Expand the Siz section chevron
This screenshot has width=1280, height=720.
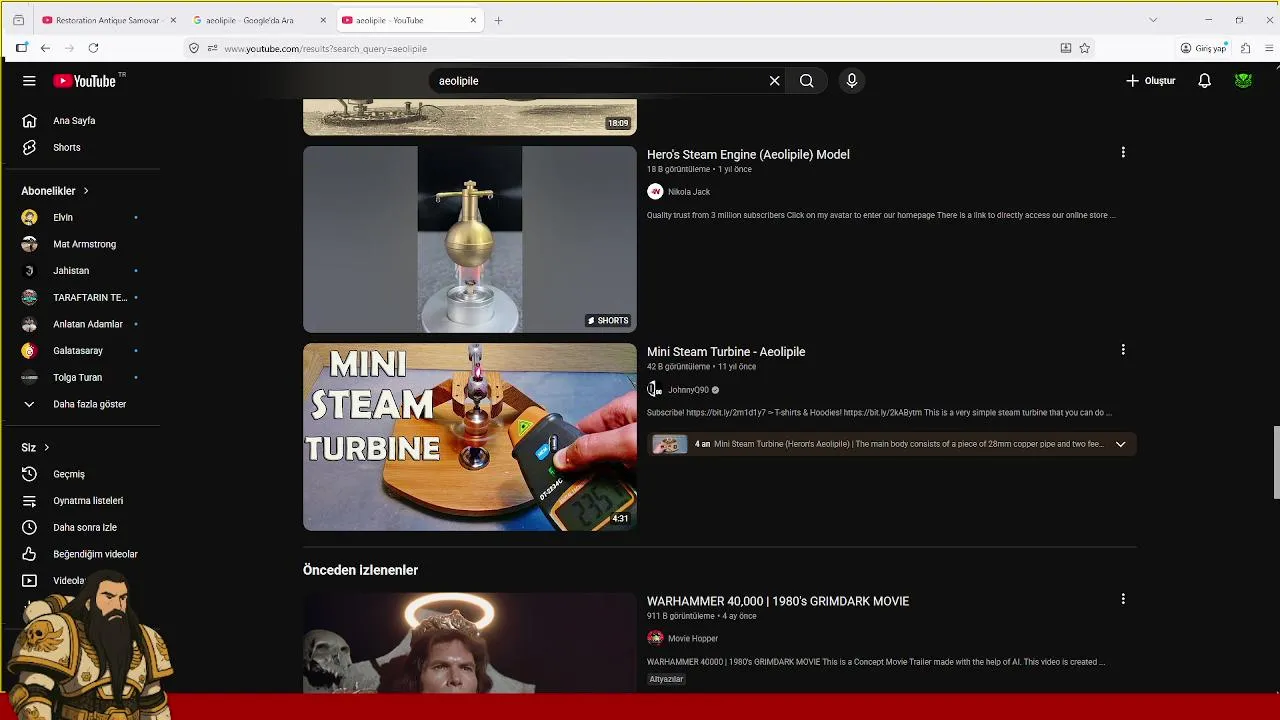click(46, 448)
